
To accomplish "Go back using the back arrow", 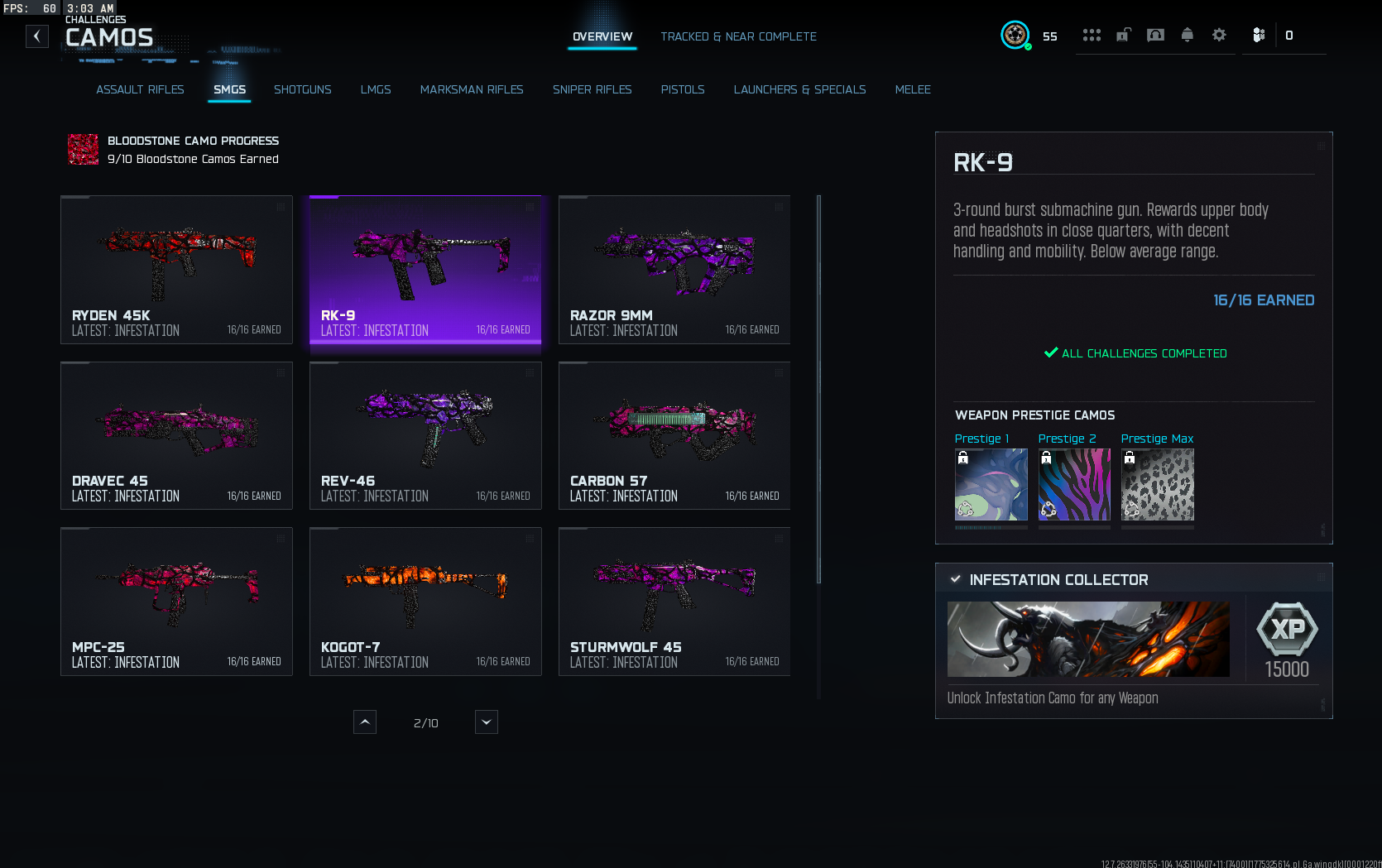I will point(36,36).
